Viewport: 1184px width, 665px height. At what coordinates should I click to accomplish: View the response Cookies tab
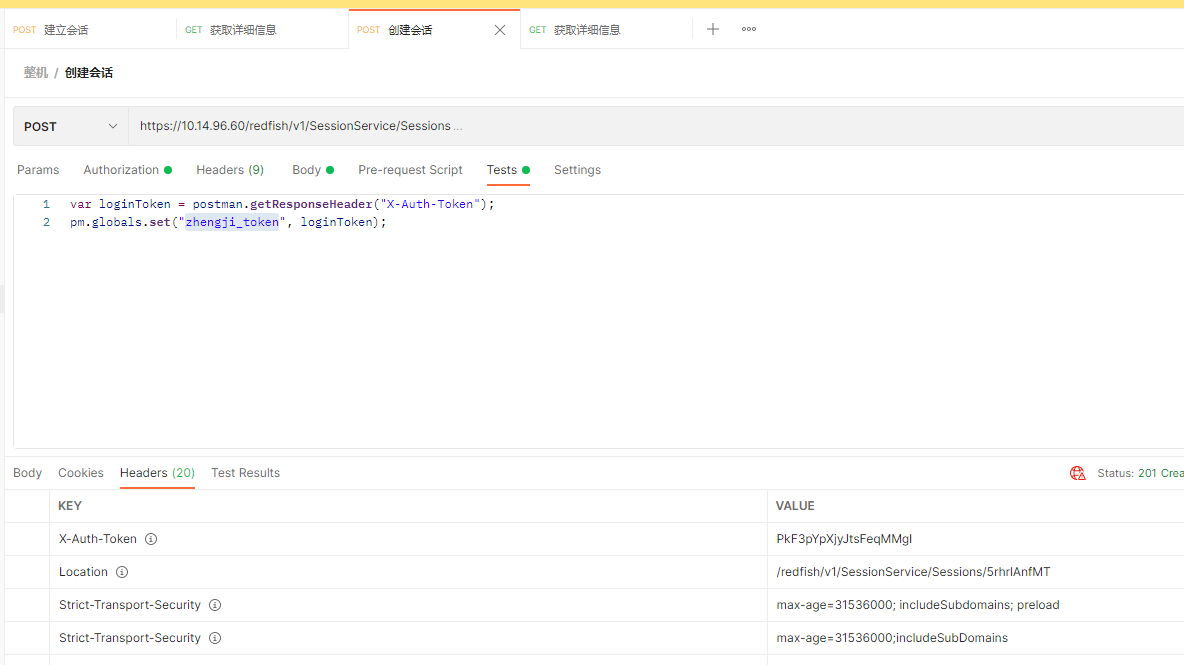[80, 472]
